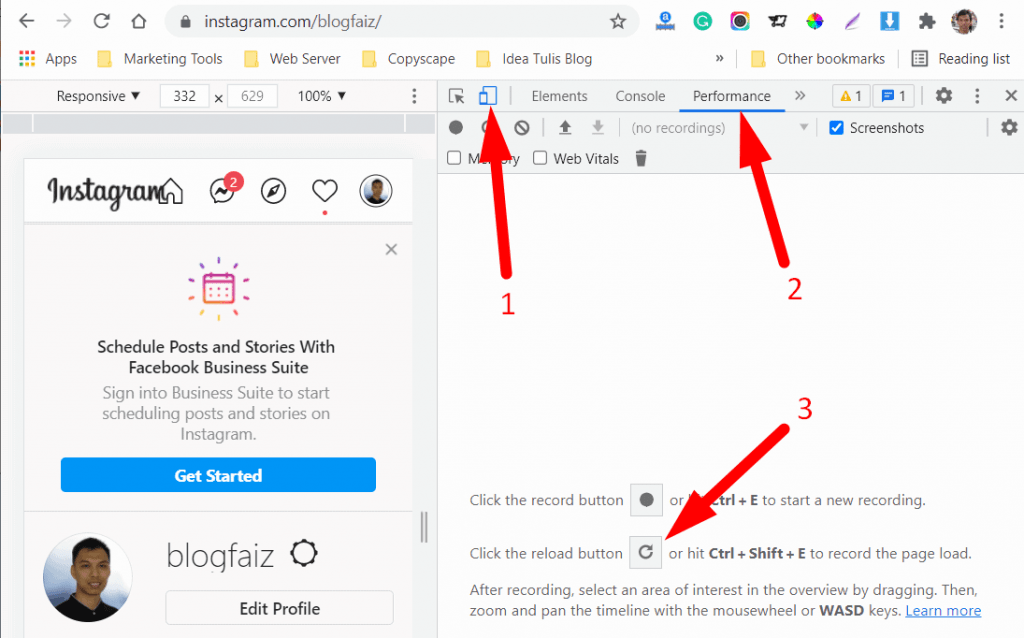This screenshot has height=638, width=1024.
Task: Open the Grammarly extension icon
Action: coord(702,22)
